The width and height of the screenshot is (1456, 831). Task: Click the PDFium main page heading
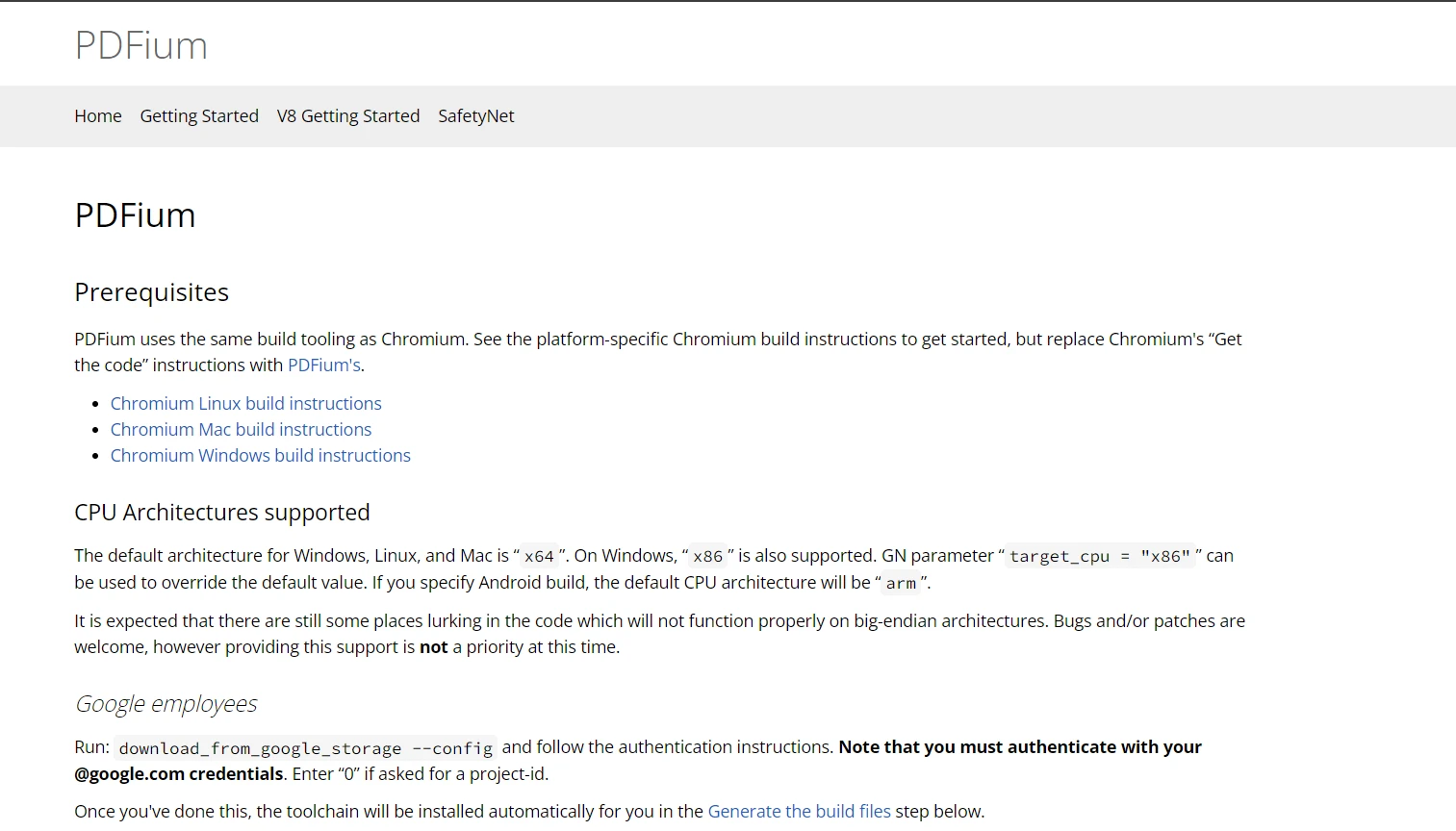click(136, 215)
